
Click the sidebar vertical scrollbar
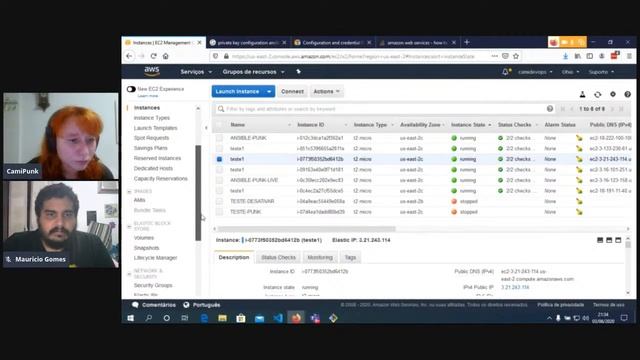point(198,193)
